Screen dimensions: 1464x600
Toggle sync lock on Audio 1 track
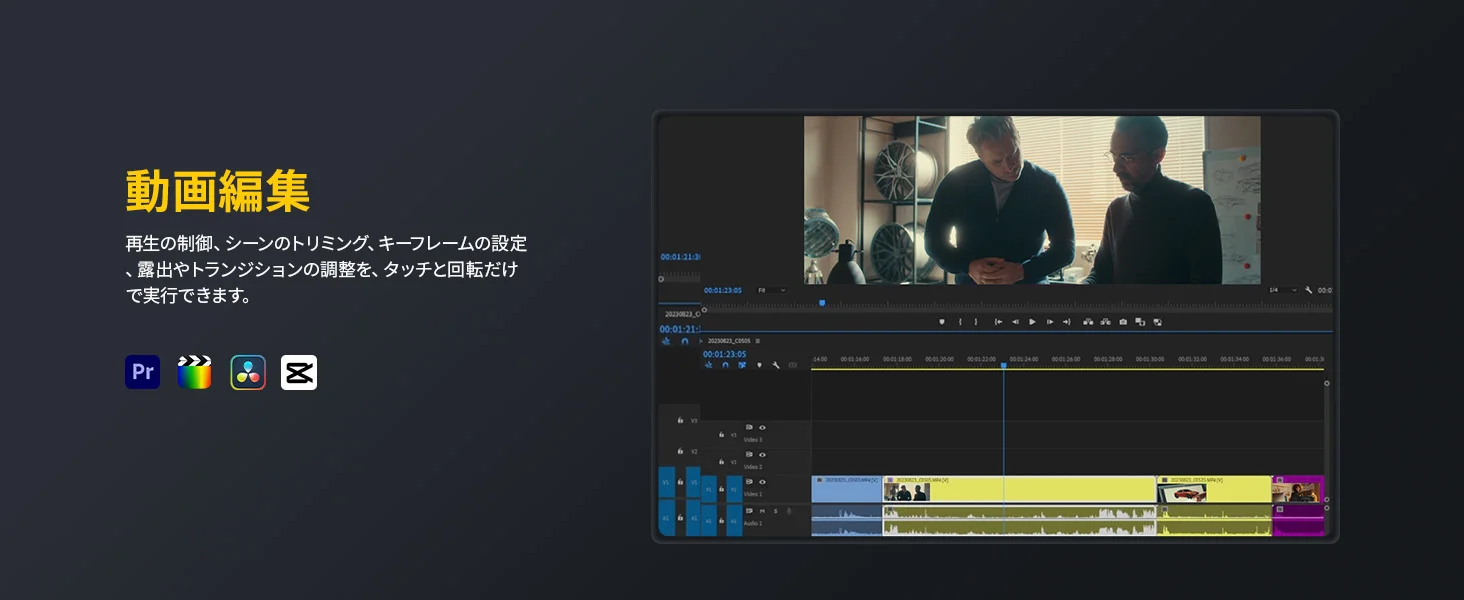(x=749, y=511)
